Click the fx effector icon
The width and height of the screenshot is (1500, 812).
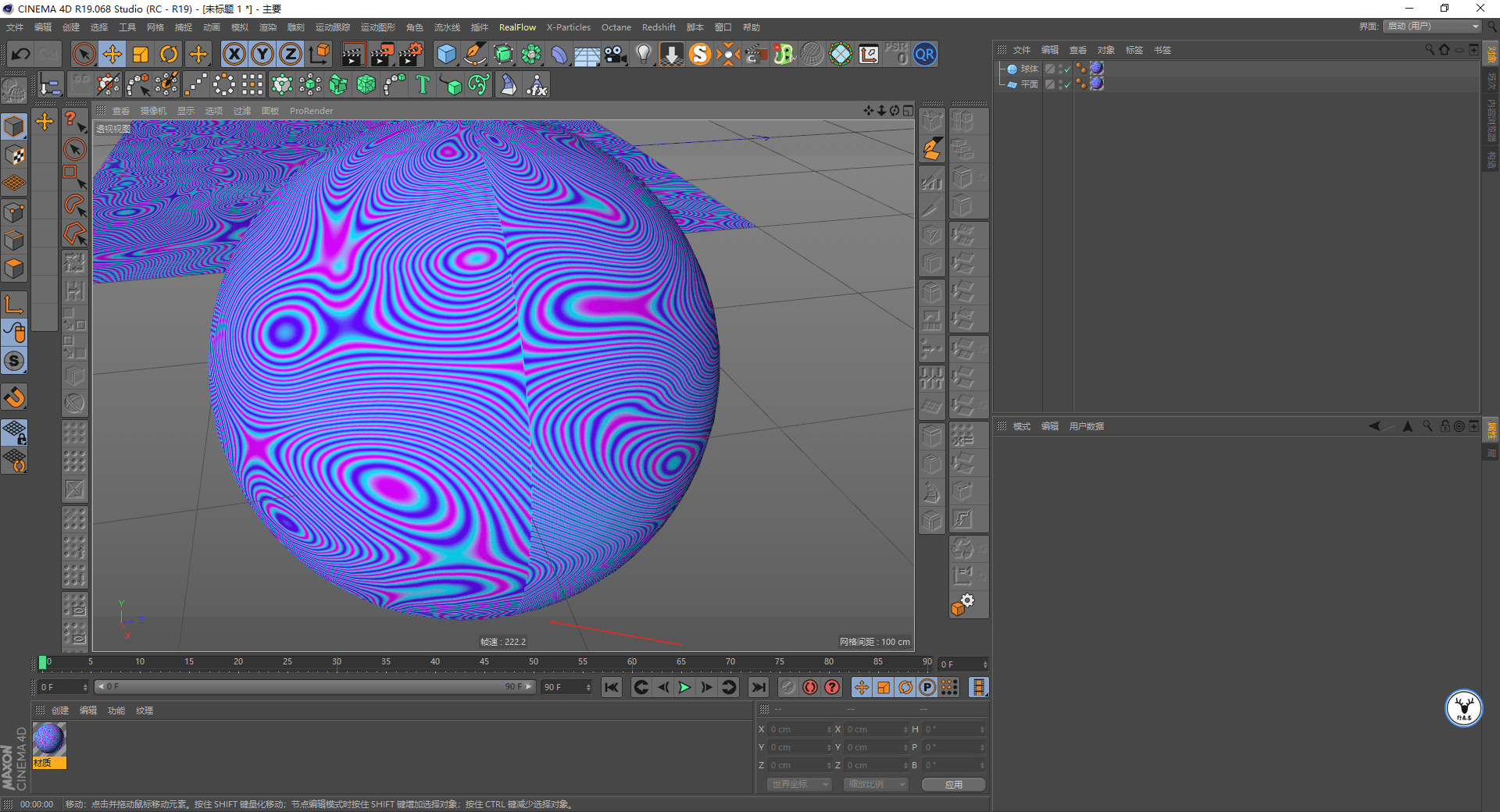(x=537, y=84)
